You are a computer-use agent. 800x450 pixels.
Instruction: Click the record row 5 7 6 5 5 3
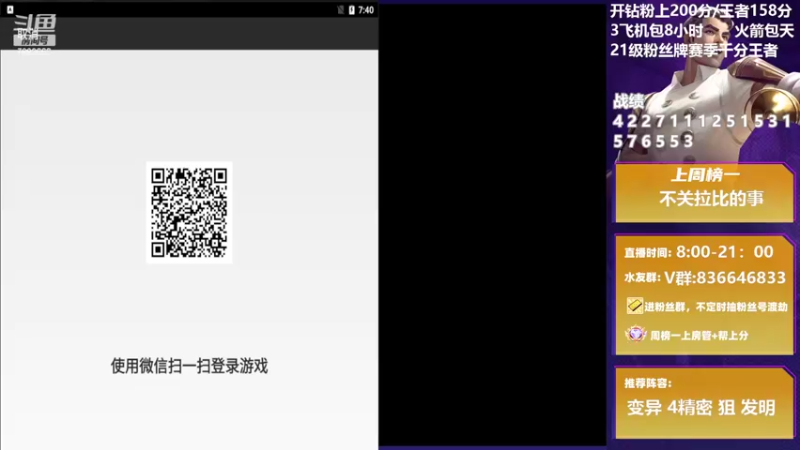click(x=653, y=141)
